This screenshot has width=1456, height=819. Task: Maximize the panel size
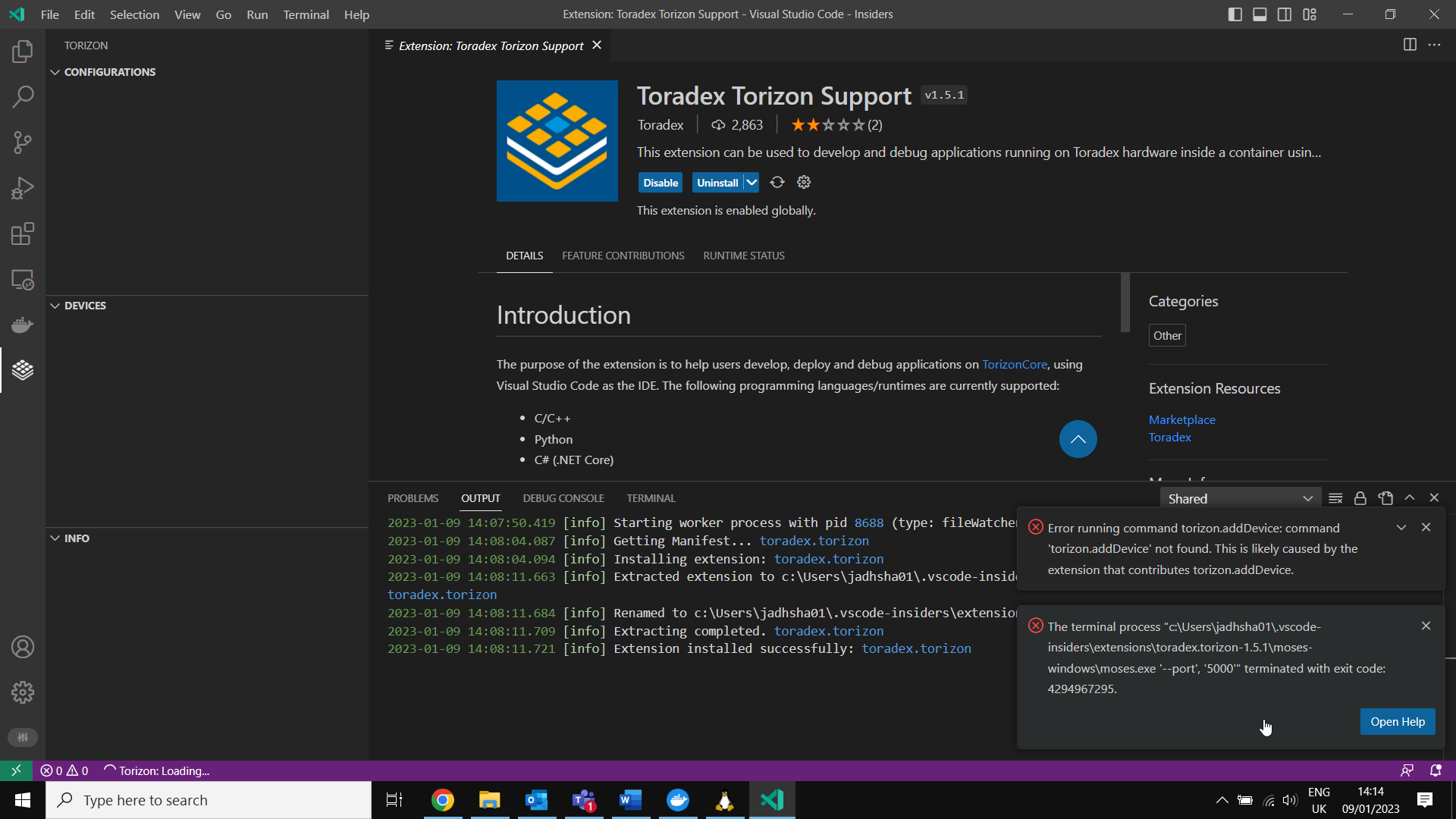tap(1410, 497)
